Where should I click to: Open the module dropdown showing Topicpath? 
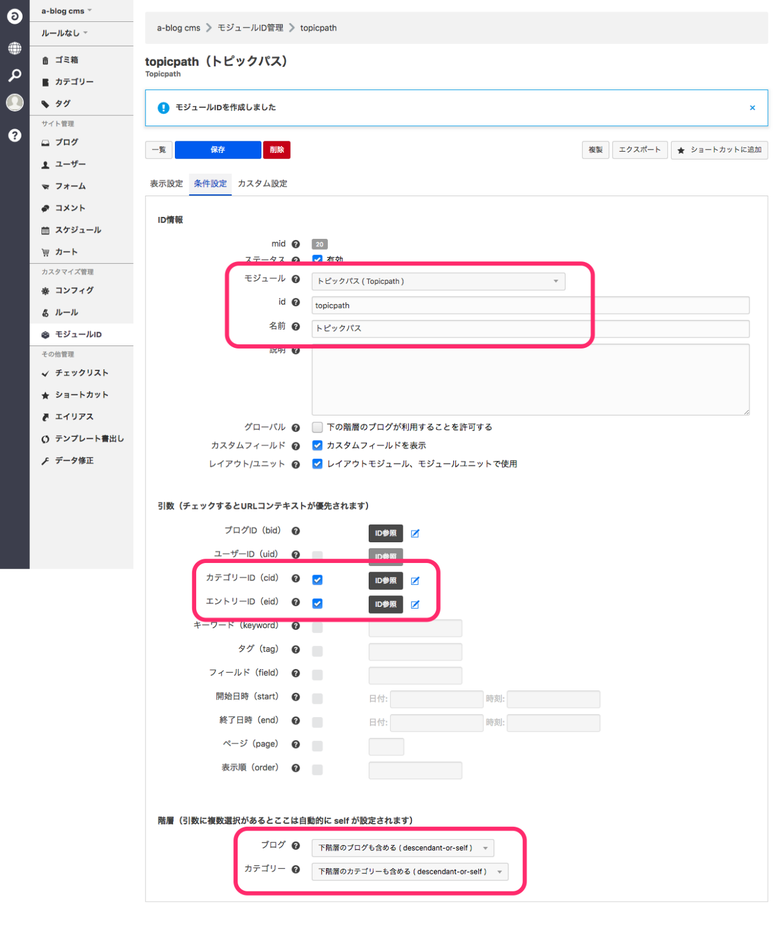pos(437,282)
